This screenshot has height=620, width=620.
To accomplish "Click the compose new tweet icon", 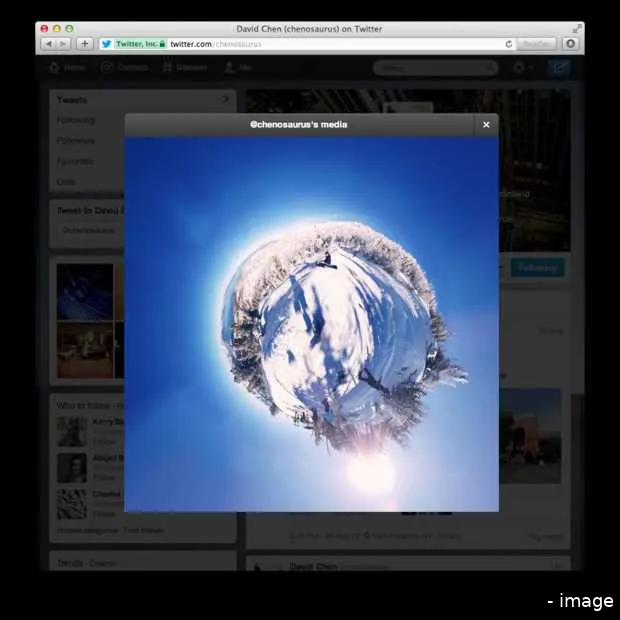I will (x=559, y=68).
